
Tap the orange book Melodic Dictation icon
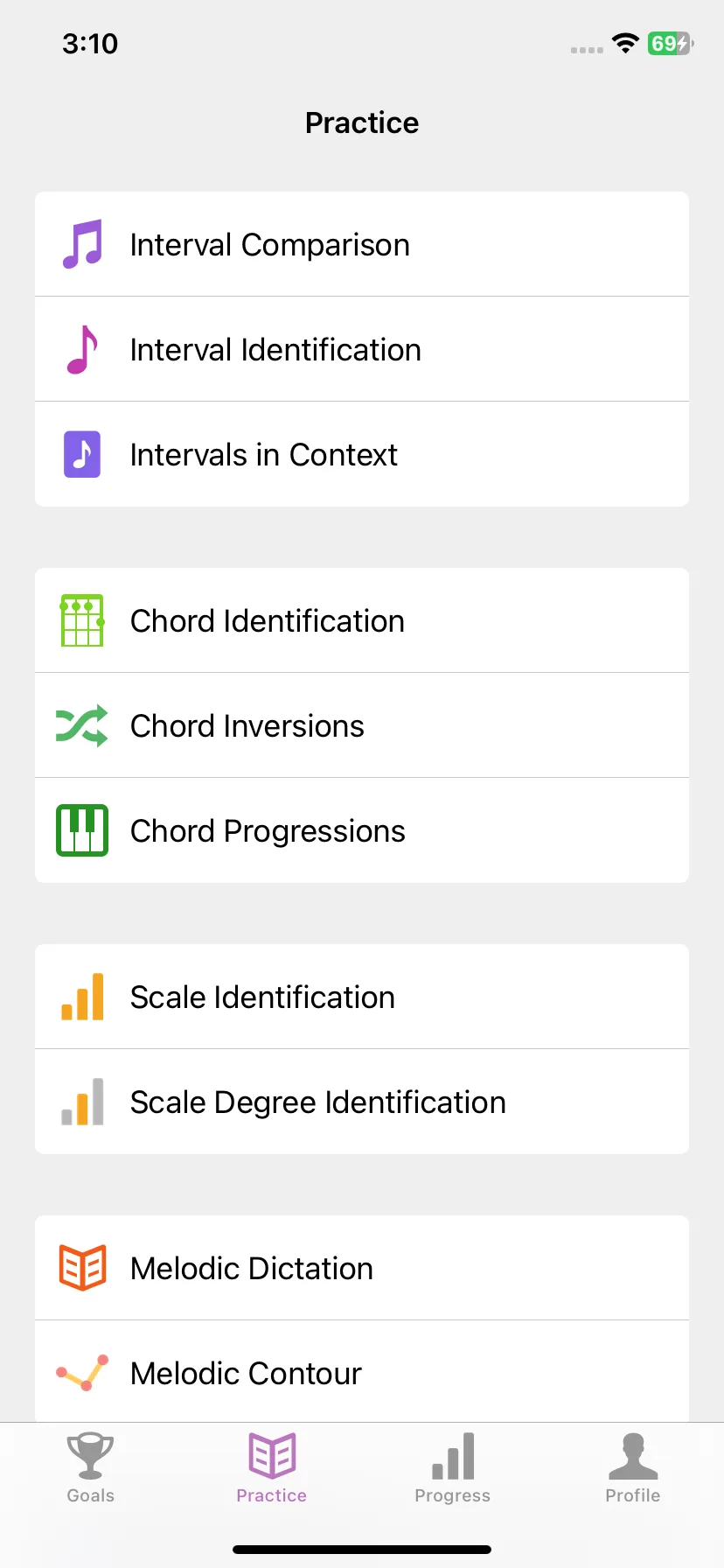pos(82,1268)
